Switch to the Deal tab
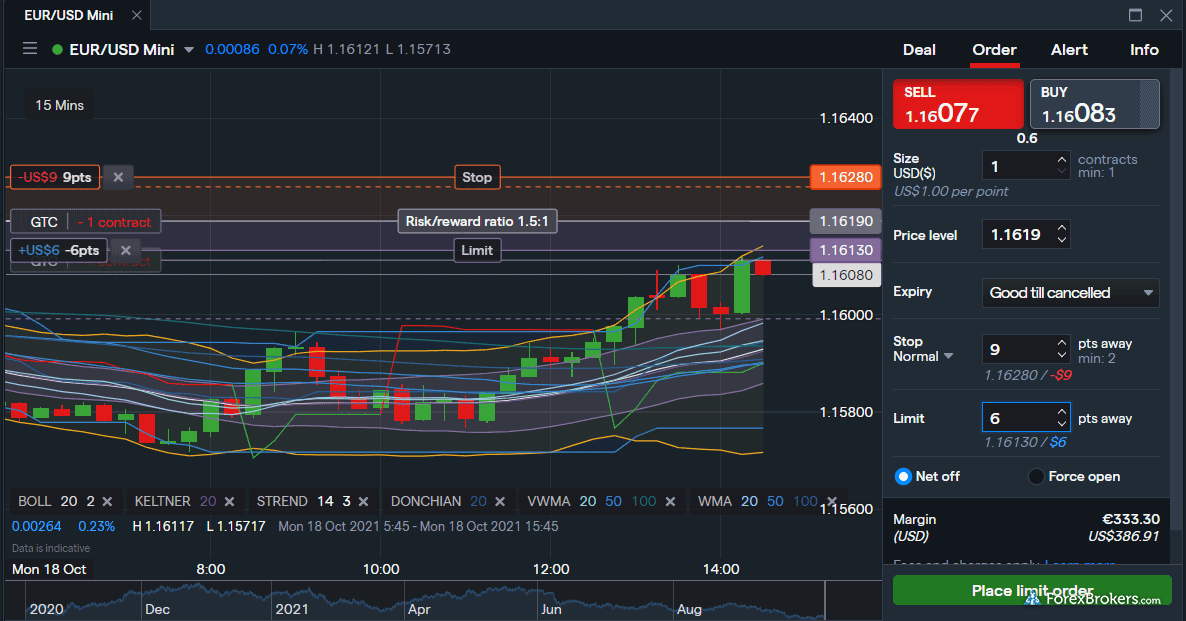 (919, 50)
